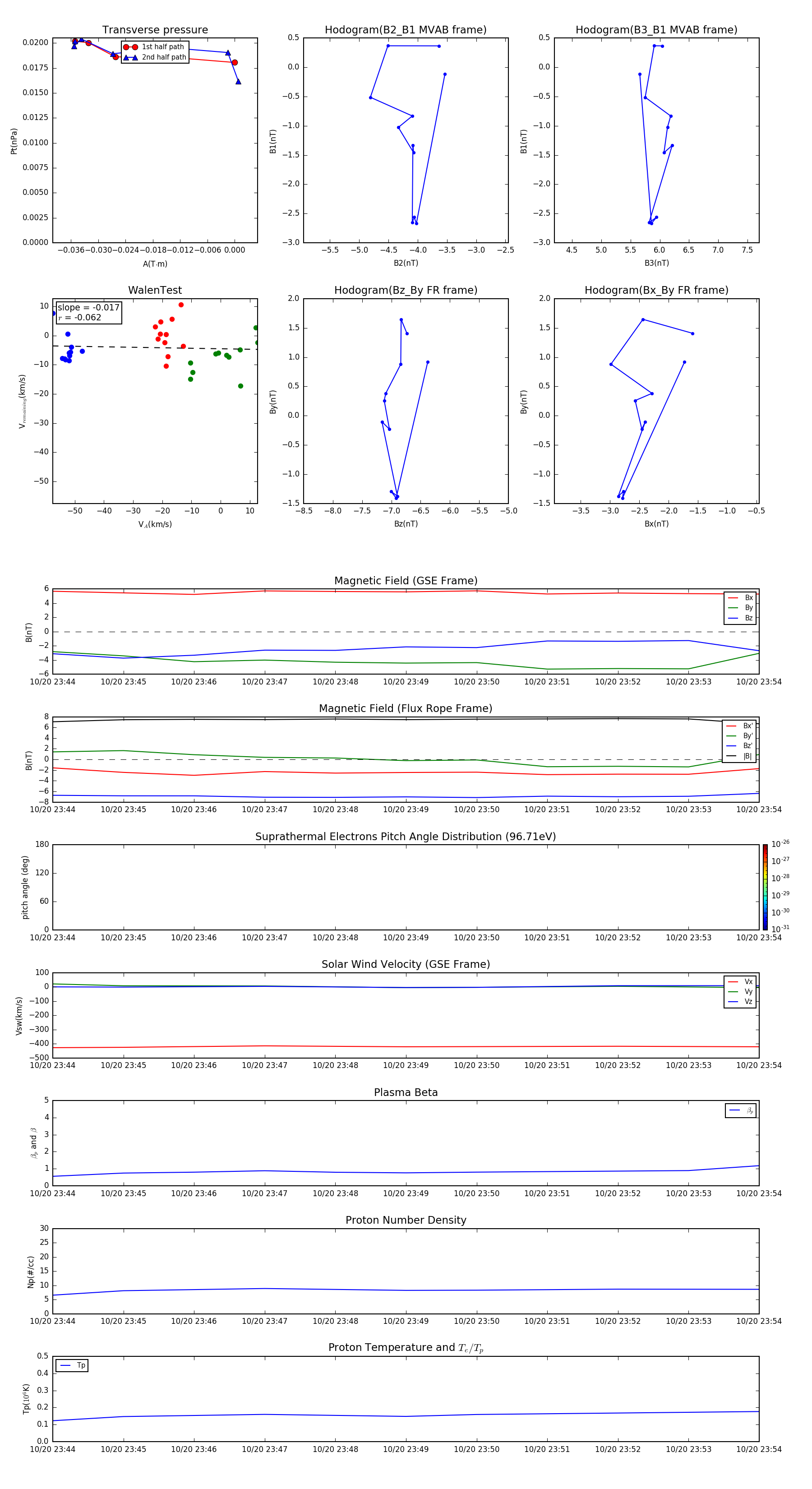Select the "Bx'" legend entry

click(x=739, y=726)
